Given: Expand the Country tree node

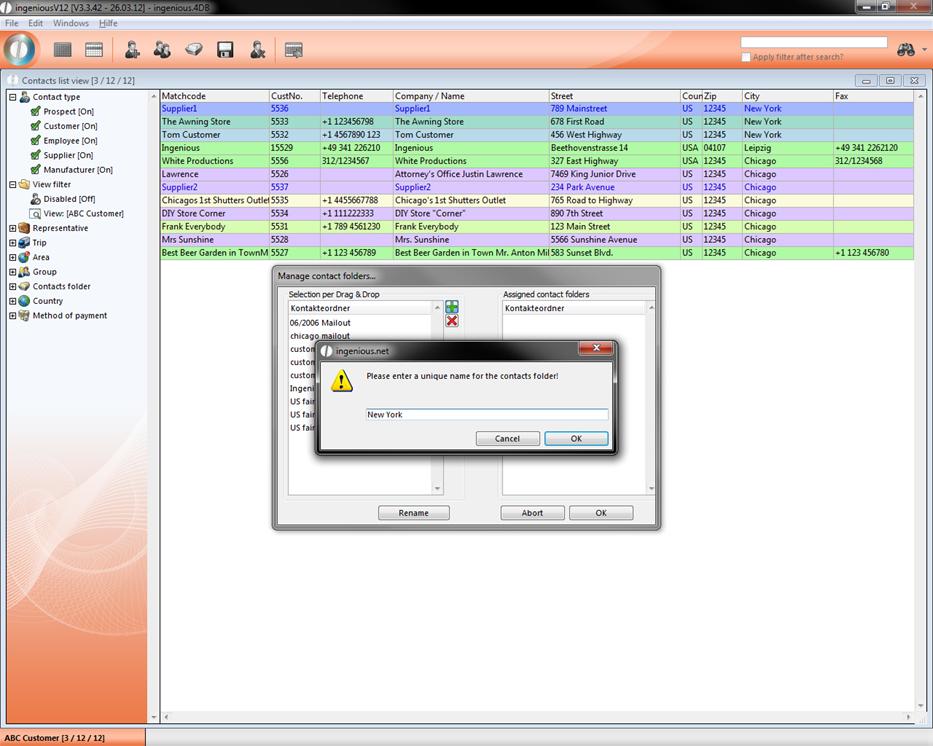Looking at the screenshot, I should tap(13, 301).
